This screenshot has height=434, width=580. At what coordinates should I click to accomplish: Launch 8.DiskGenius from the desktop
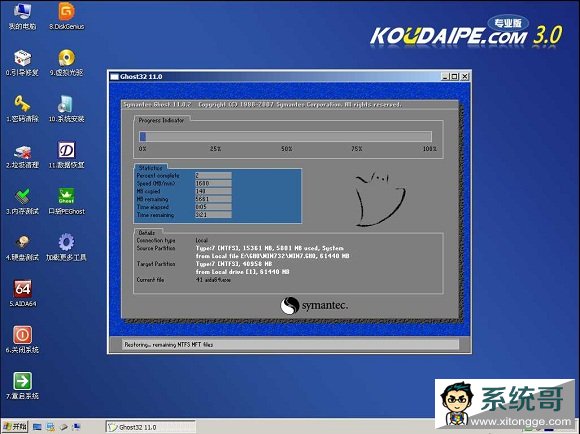(x=67, y=16)
